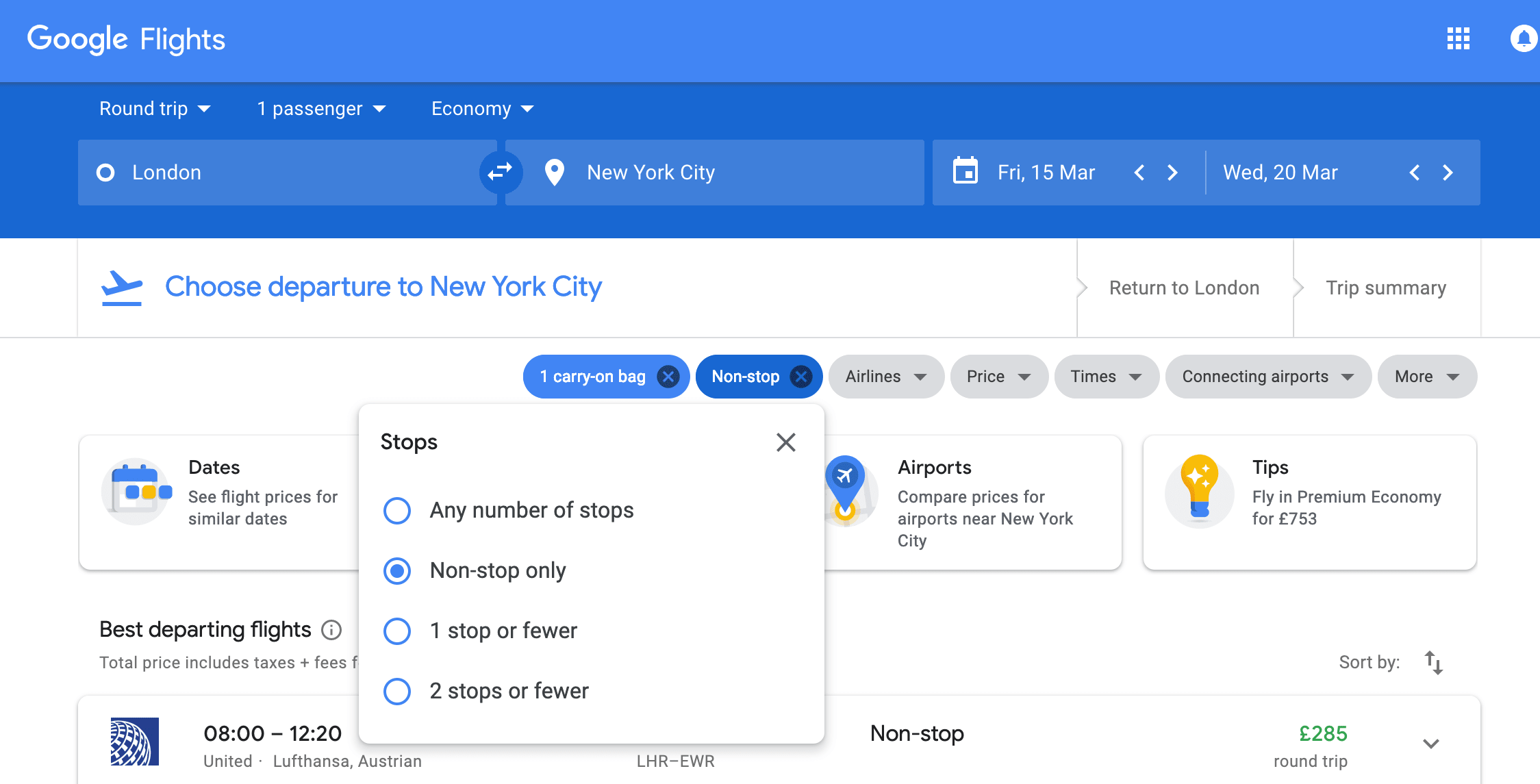Select Any number of stops

[397, 510]
